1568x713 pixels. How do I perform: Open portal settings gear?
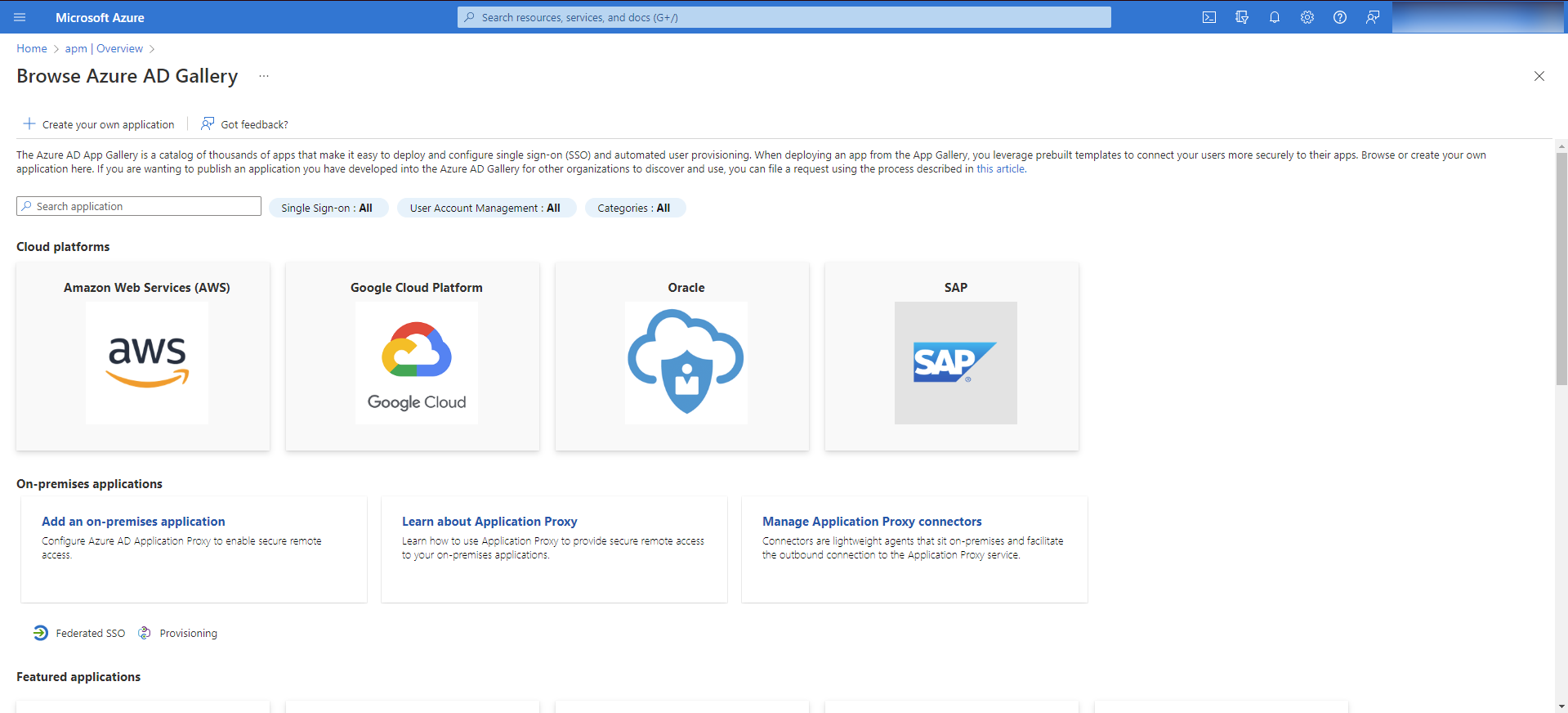[x=1307, y=17]
